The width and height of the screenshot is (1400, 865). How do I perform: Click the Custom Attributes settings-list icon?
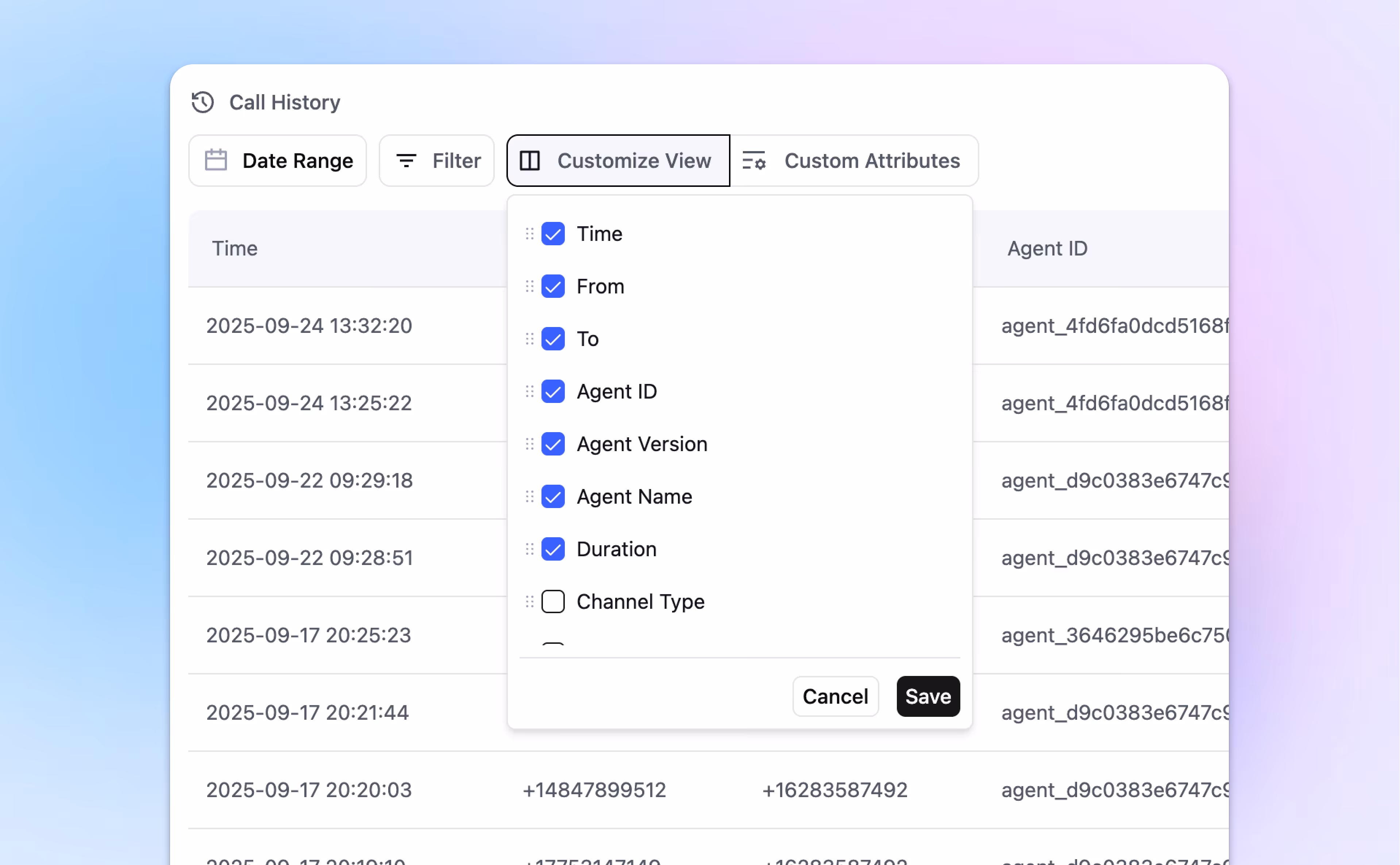(753, 161)
